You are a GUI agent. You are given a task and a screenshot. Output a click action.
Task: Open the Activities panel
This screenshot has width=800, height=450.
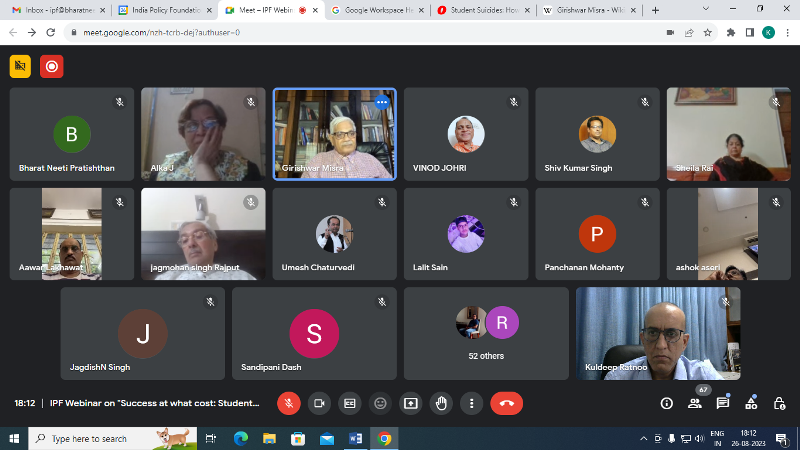click(x=751, y=403)
